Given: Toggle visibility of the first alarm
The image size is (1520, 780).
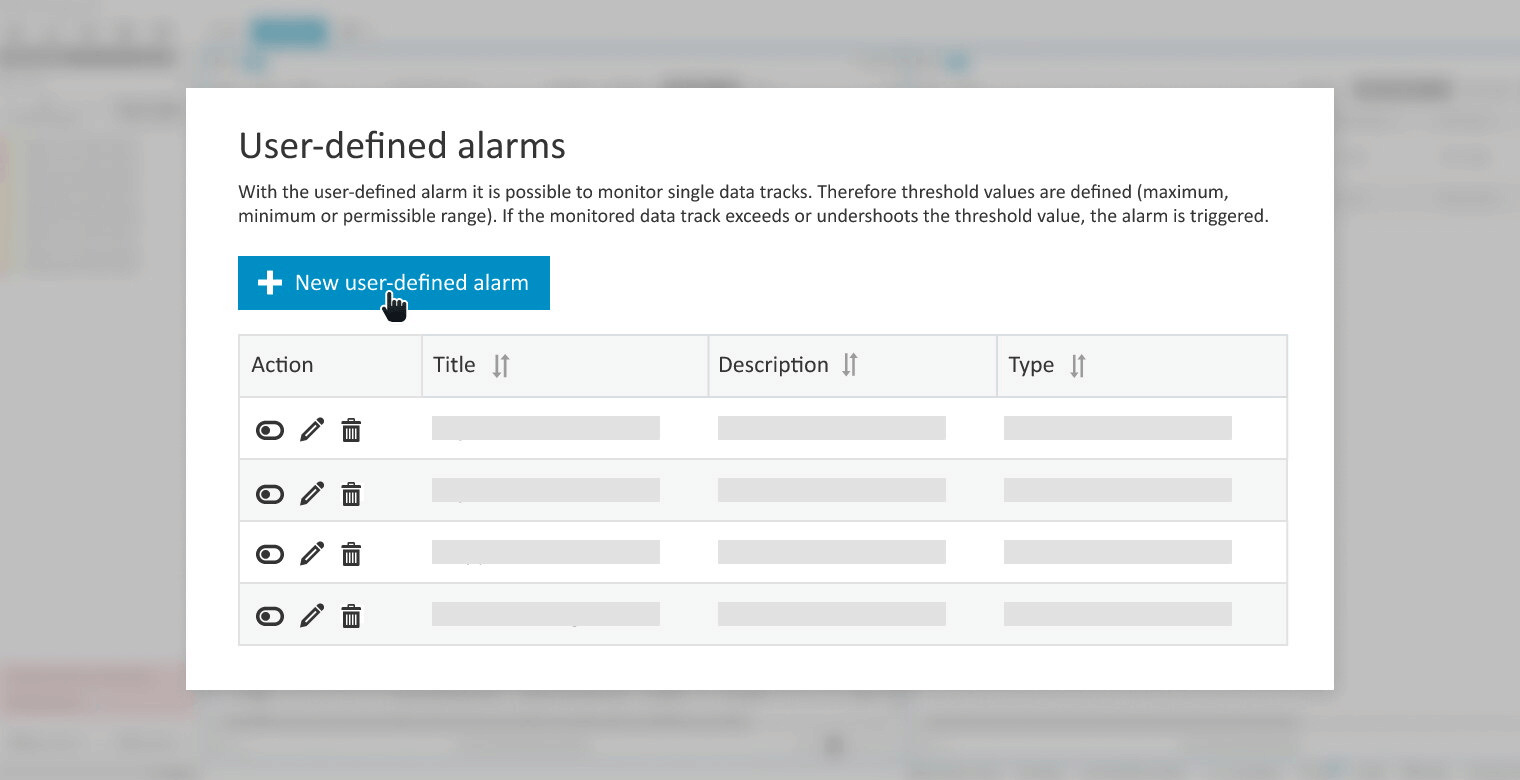Looking at the screenshot, I should pyautogui.click(x=270, y=429).
